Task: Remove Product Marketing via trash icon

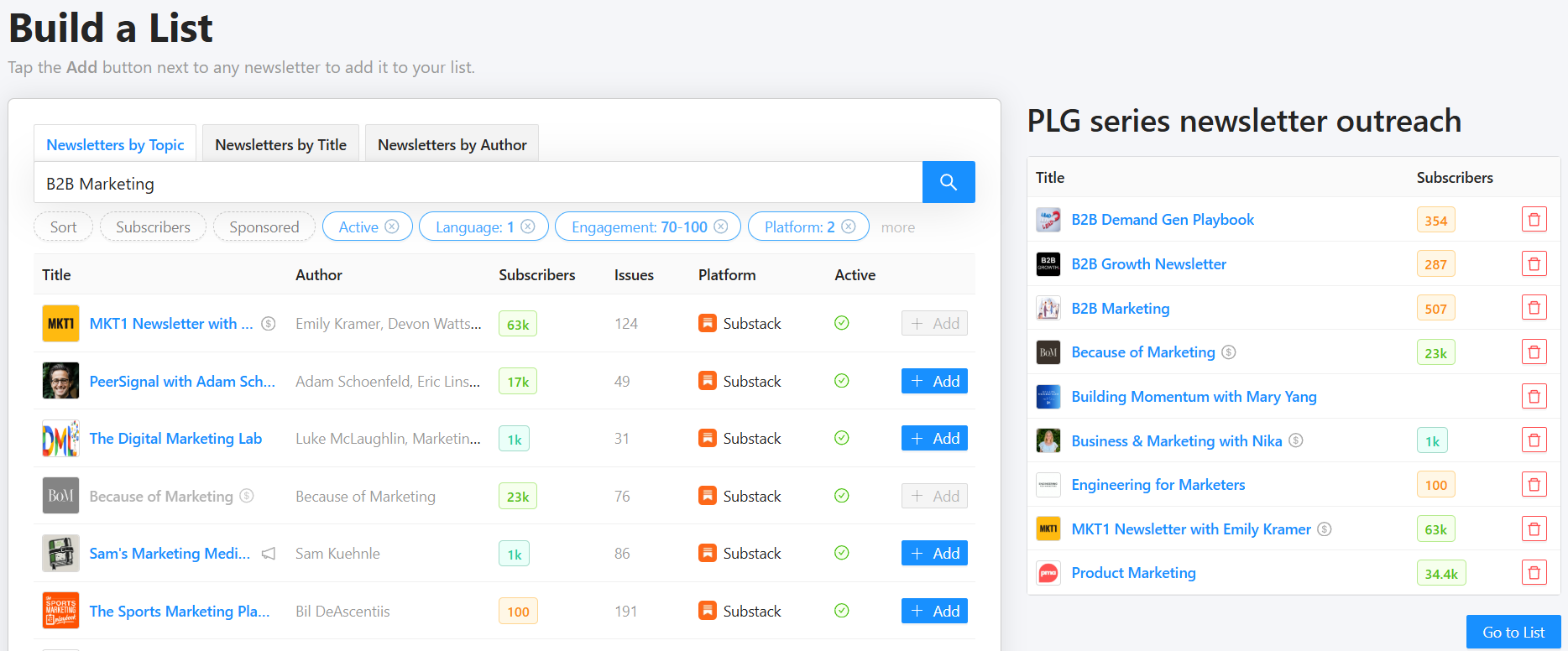Action: 1534,573
